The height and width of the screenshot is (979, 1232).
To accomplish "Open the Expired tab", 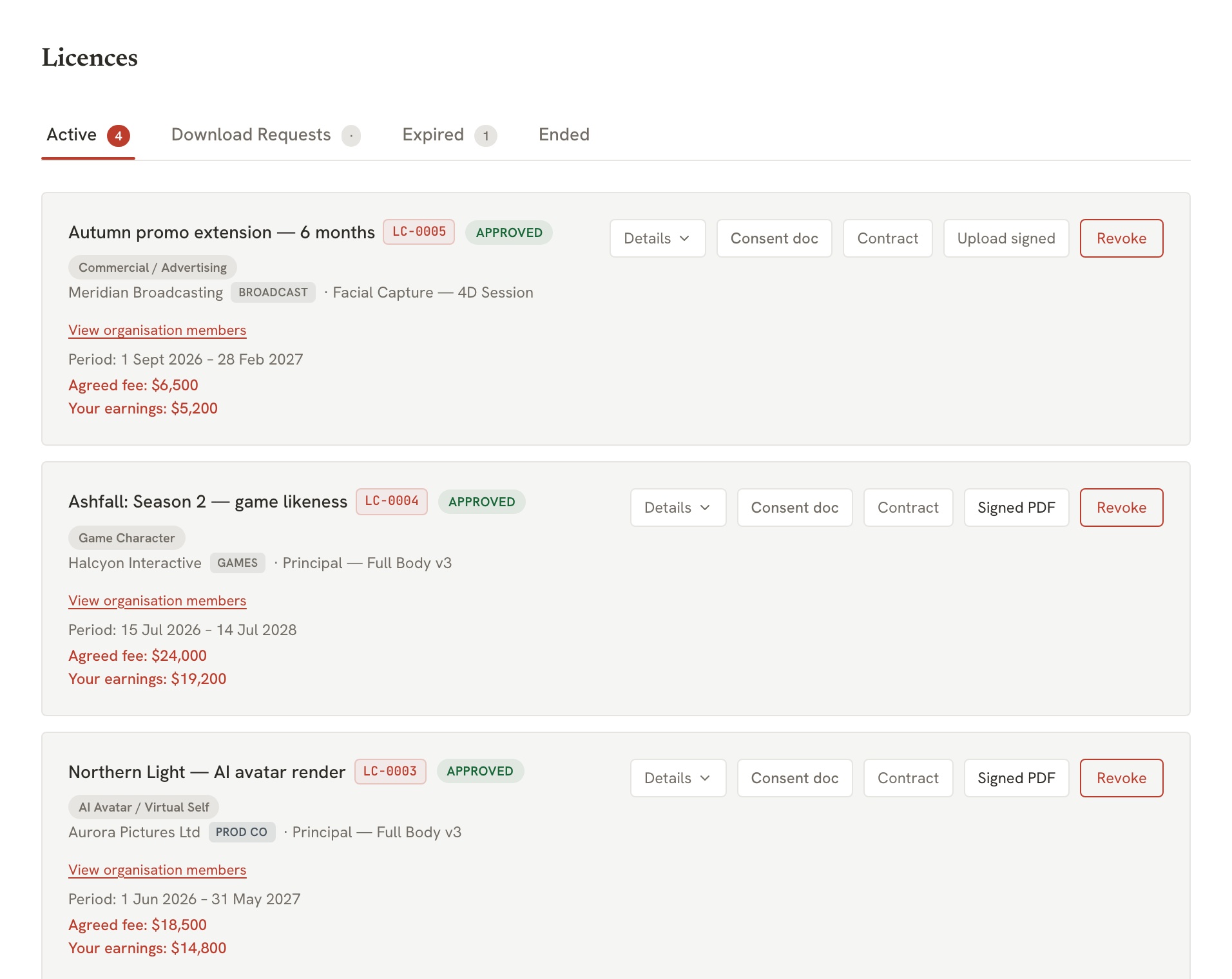I will click(x=449, y=135).
